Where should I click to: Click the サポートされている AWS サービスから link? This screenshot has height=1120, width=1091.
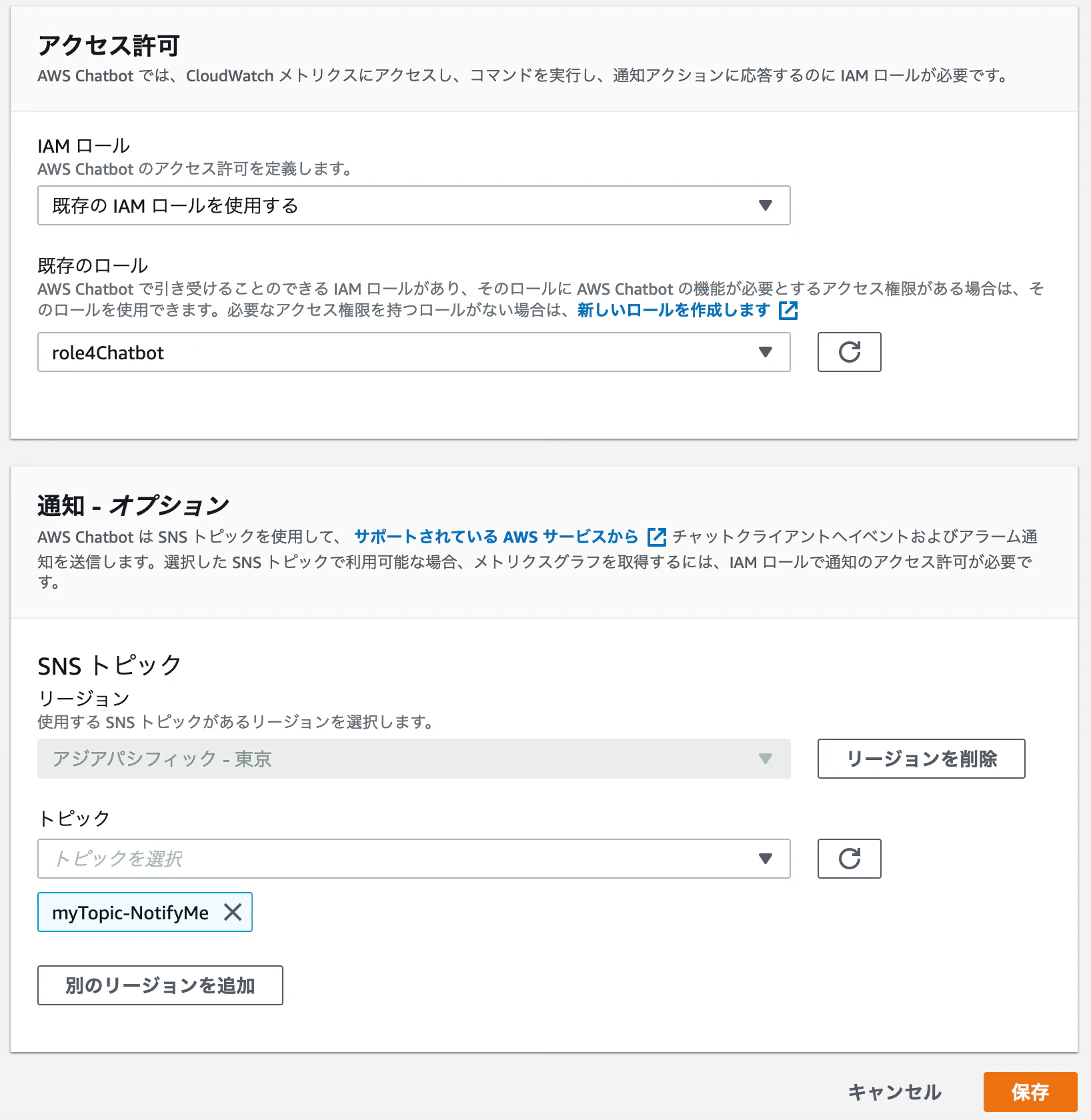[495, 537]
